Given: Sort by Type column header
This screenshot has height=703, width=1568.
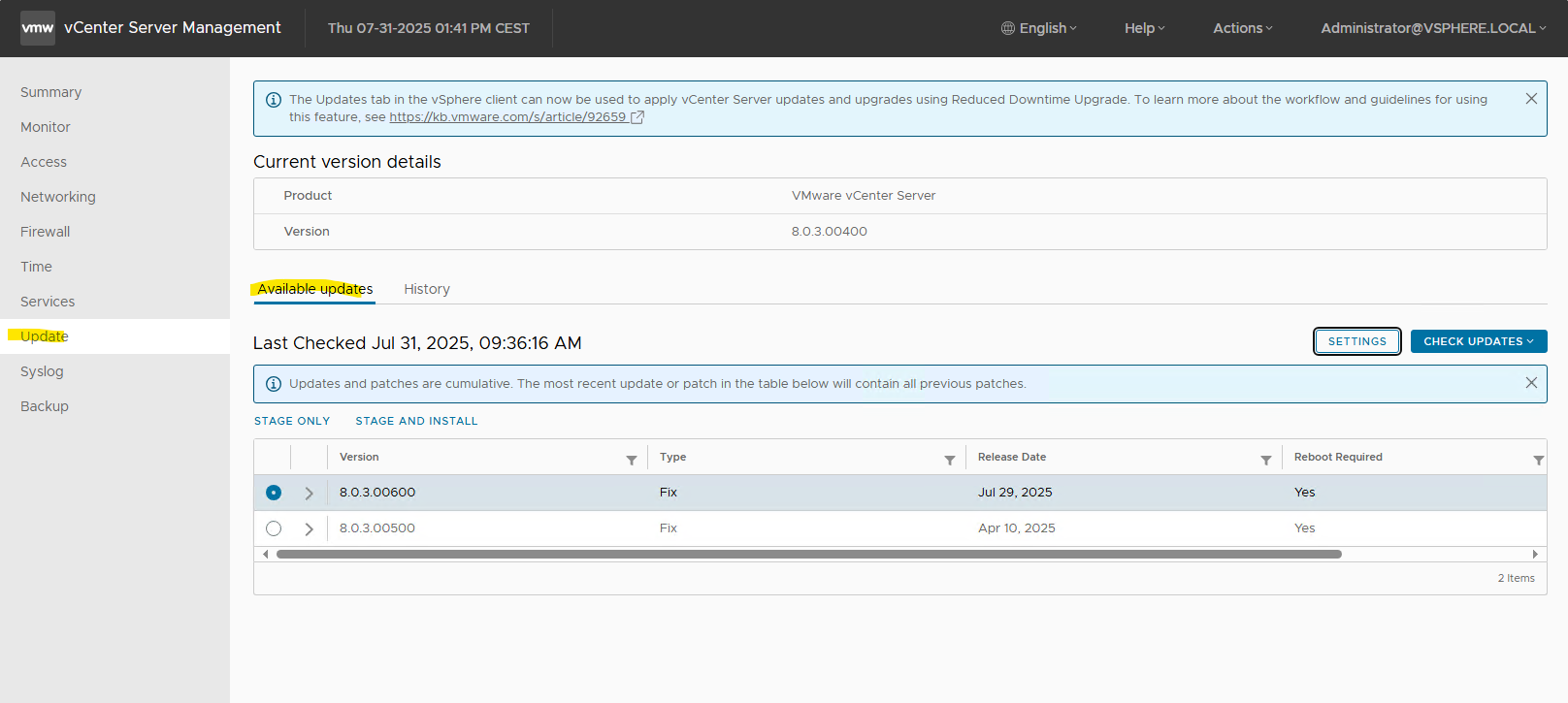Looking at the screenshot, I should [673, 457].
